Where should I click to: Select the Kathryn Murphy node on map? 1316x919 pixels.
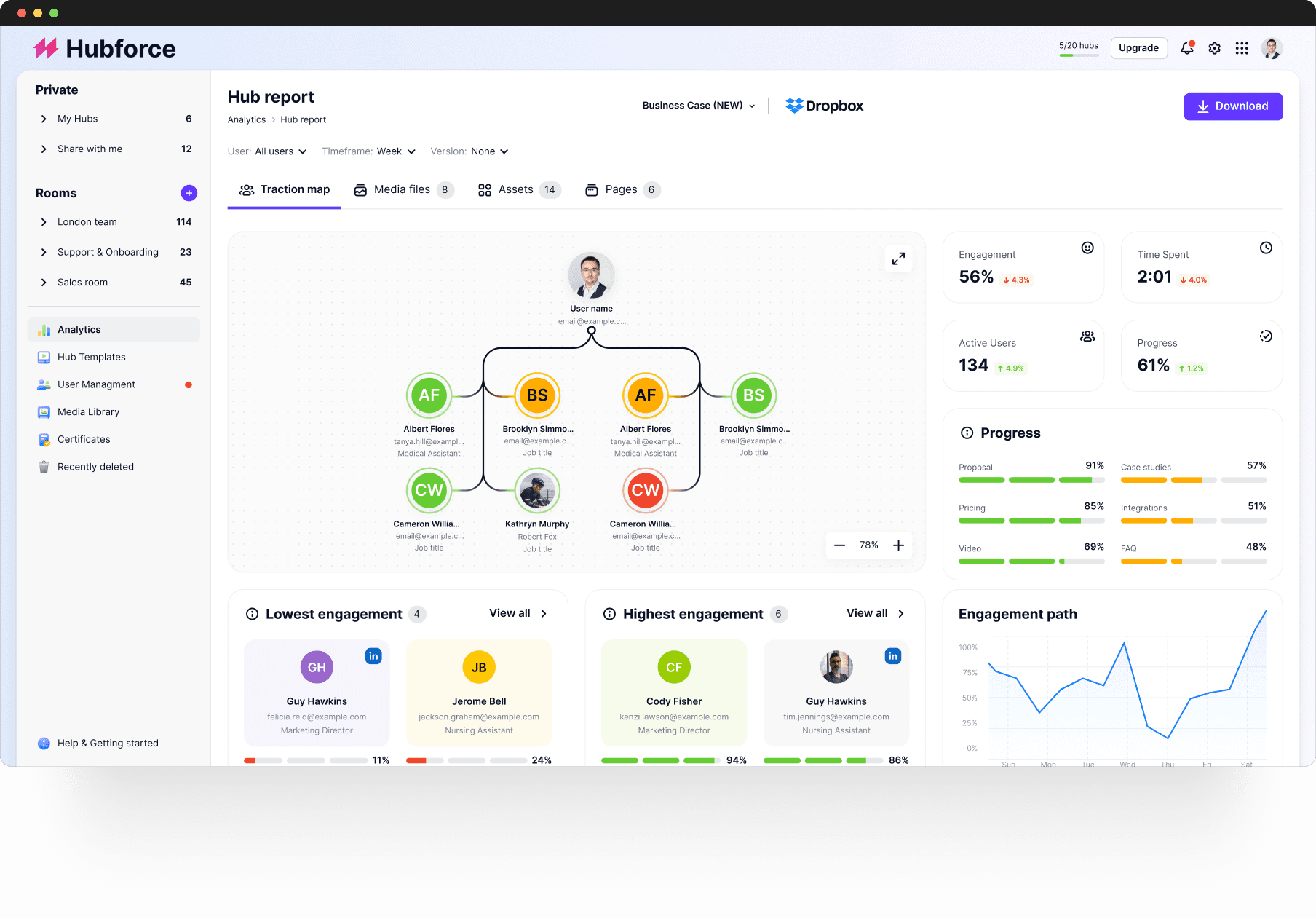537,491
